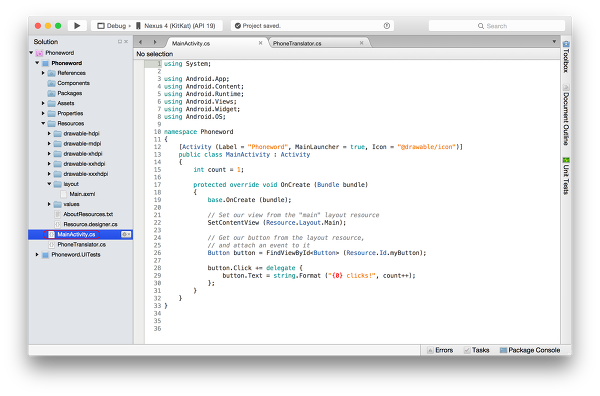Open the tab list dropdown arrow
The image size is (600, 396).
tap(554, 42)
